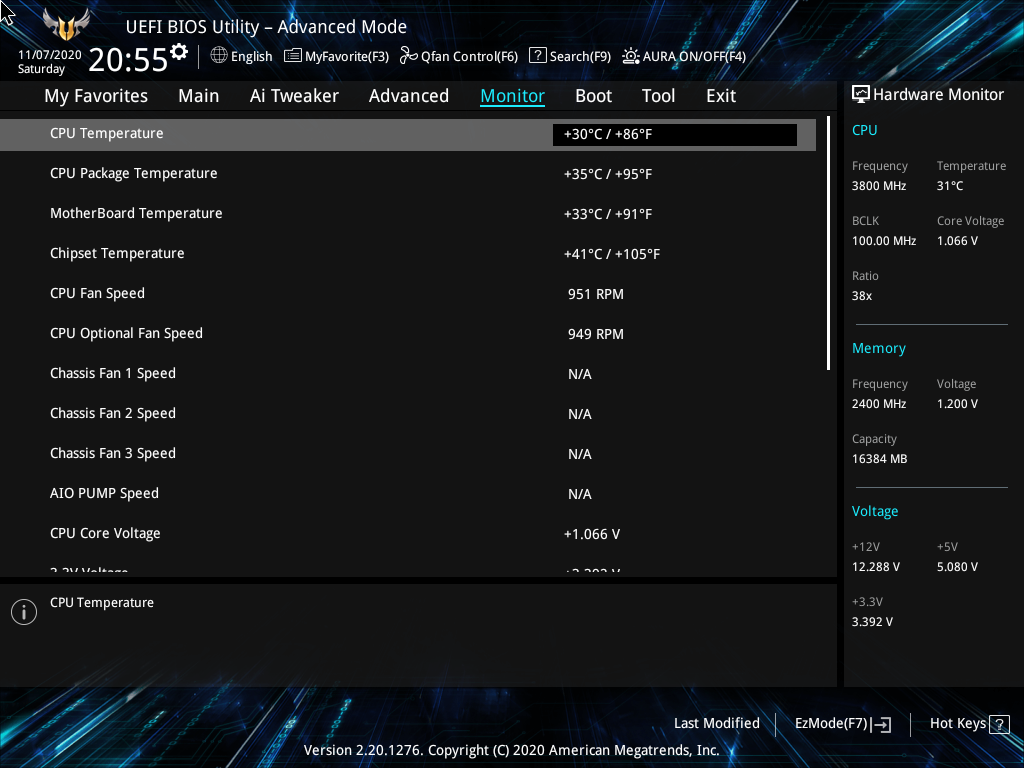Click the +41°C / +105°F chipset value
The height and width of the screenshot is (768, 1024).
click(612, 254)
